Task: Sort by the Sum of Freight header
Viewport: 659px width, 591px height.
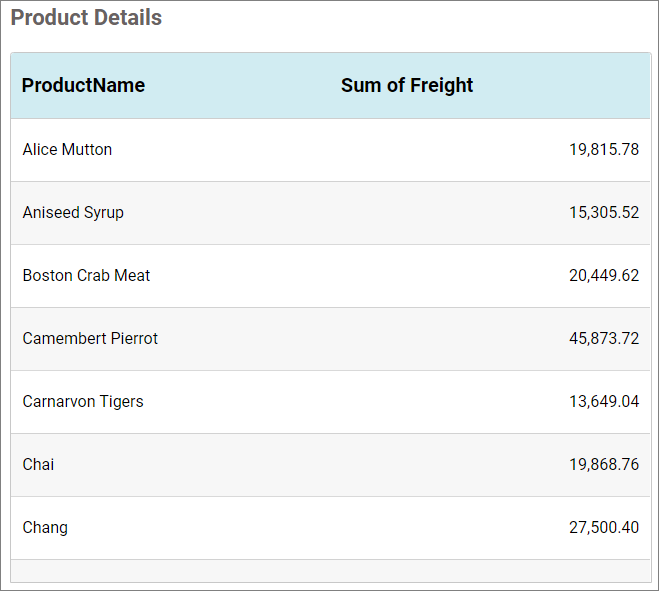Action: pos(407,86)
